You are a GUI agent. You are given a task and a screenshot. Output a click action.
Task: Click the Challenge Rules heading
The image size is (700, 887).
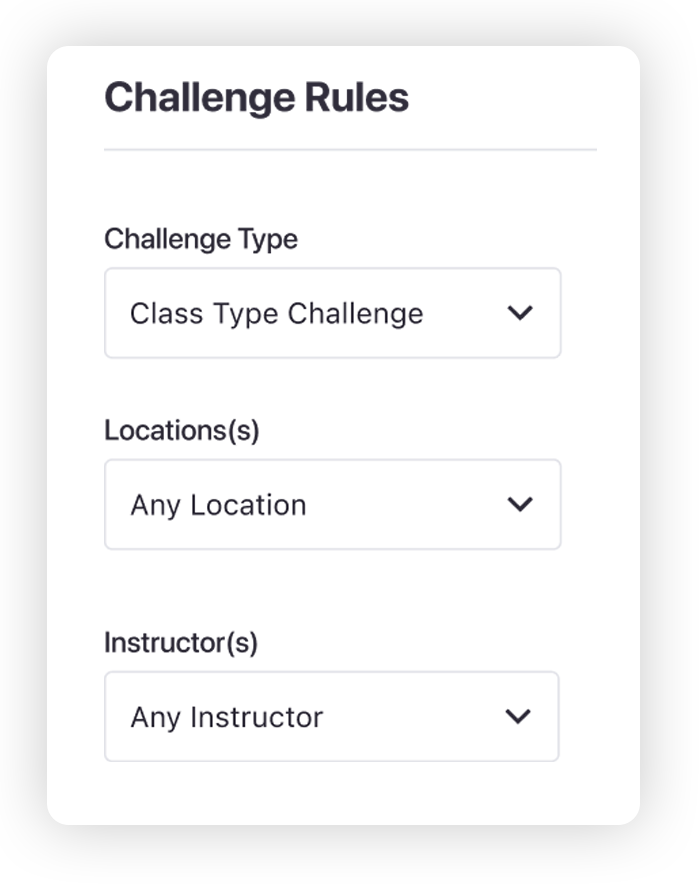point(256,98)
